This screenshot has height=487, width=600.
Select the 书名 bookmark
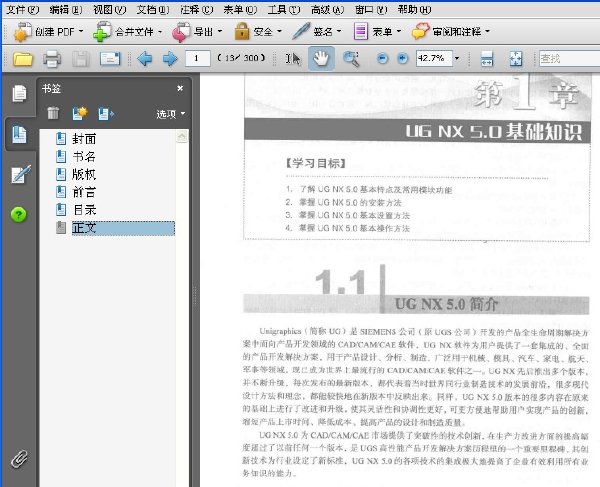(84, 156)
